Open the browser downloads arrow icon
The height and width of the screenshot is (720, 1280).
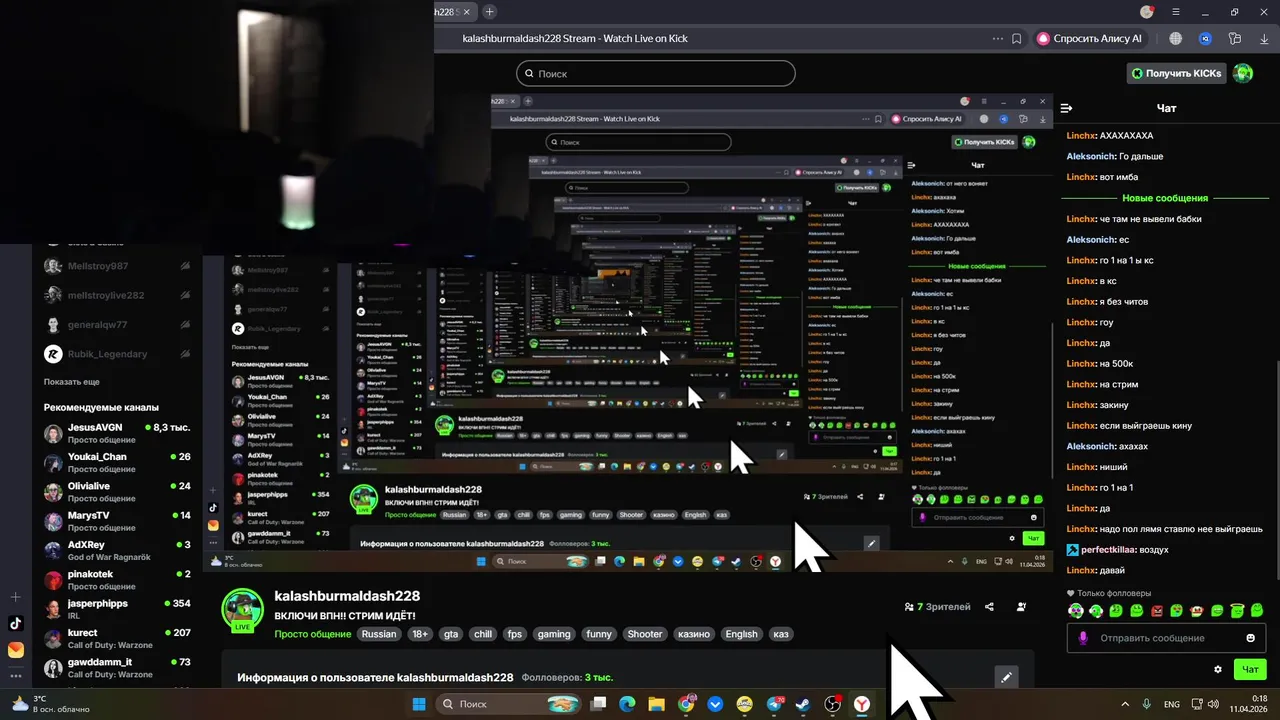(x=1263, y=39)
